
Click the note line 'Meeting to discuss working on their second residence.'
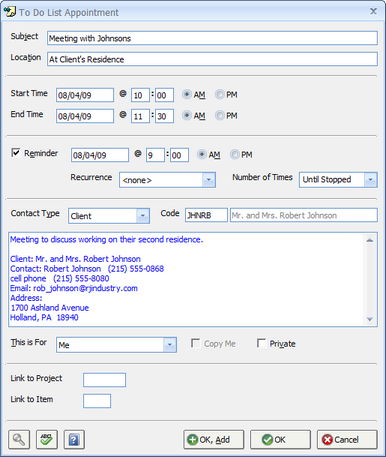tap(107, 240)
